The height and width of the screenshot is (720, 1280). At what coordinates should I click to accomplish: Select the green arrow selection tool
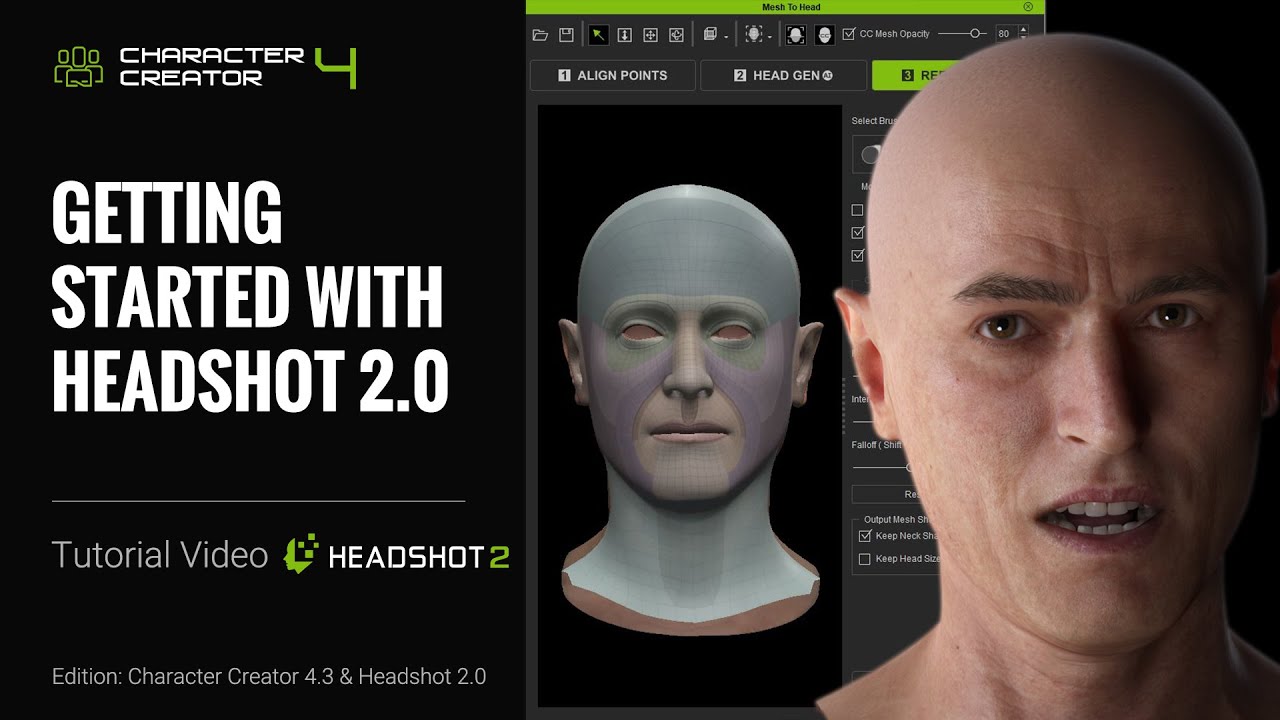pos(598,35)
